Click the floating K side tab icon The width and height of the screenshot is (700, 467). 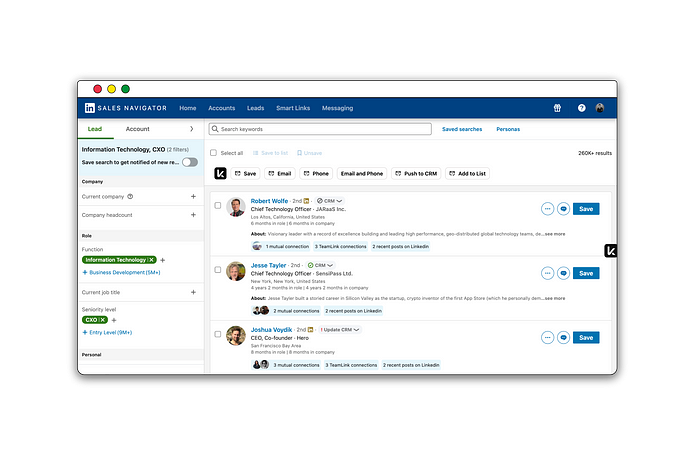click(x=610, y=251)
